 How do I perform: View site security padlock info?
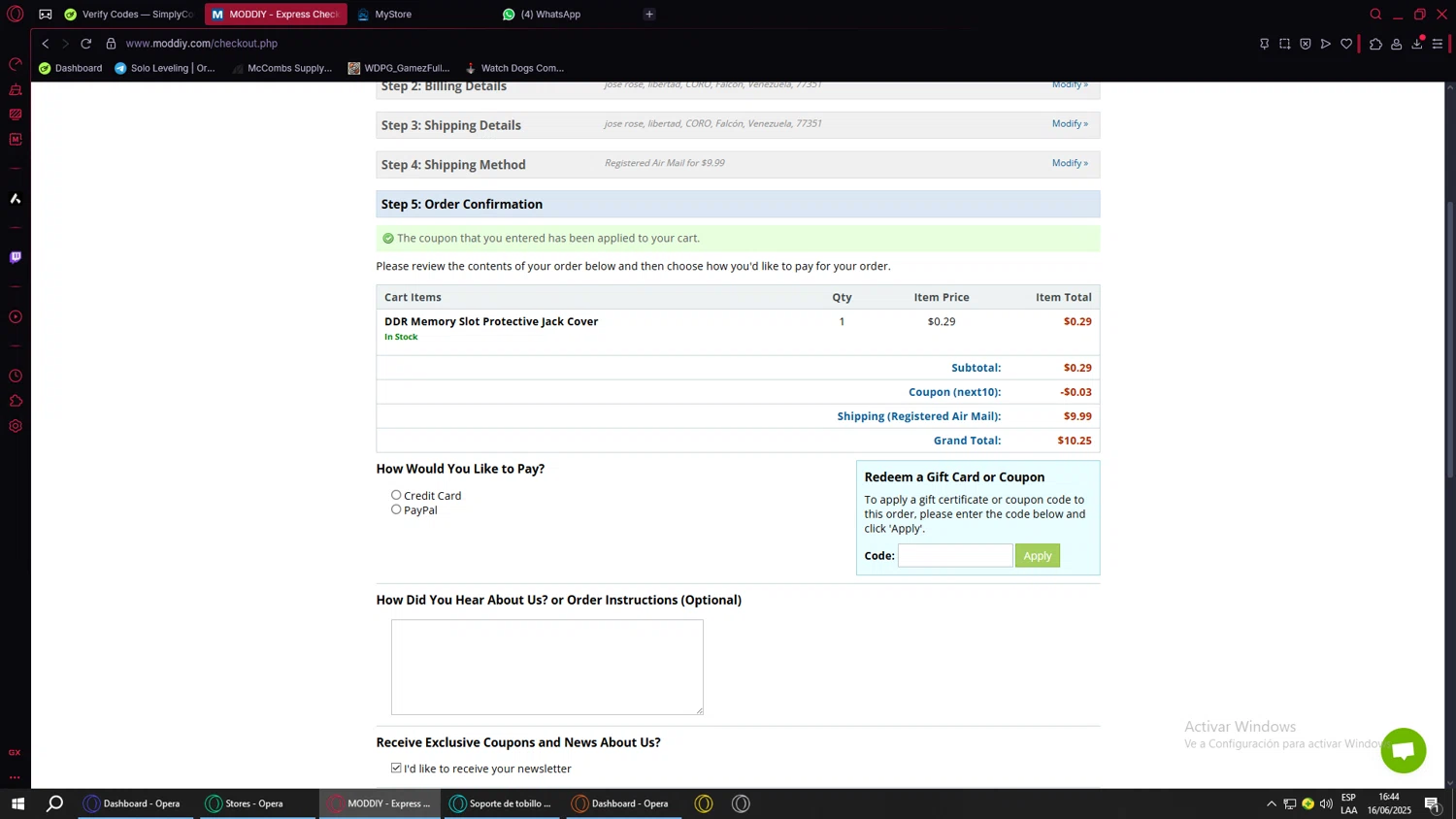pyautogui.click(x=111, y=44)
